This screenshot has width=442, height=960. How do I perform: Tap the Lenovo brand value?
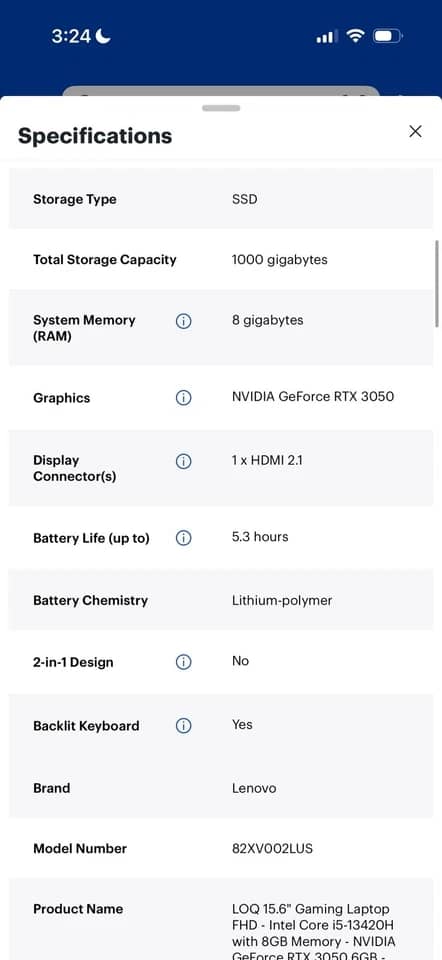coord(254,788)
